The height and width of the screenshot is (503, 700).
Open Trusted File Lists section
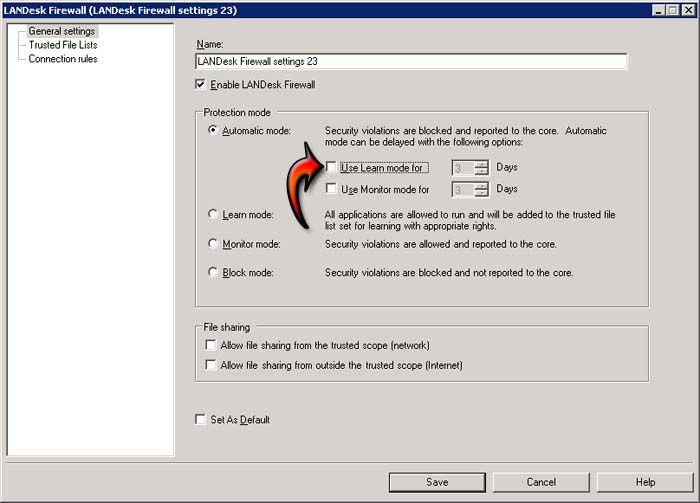tap(63, 45)
